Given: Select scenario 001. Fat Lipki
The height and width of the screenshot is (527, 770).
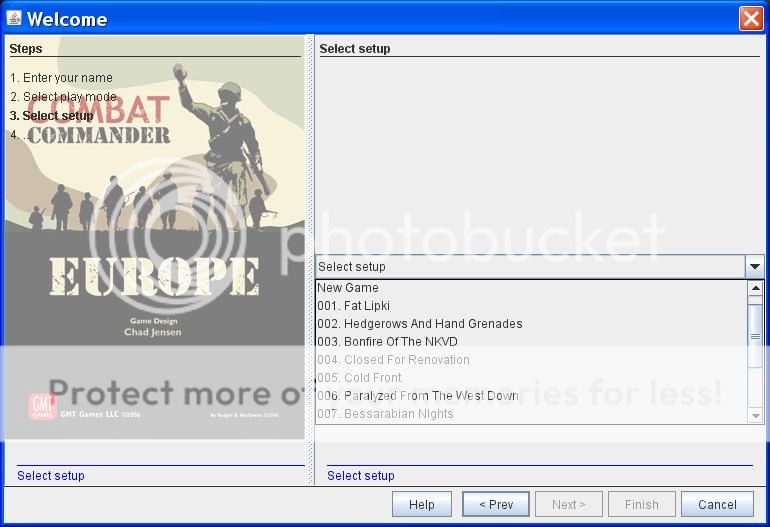Looking at the screenshot, I should [531, 306].
